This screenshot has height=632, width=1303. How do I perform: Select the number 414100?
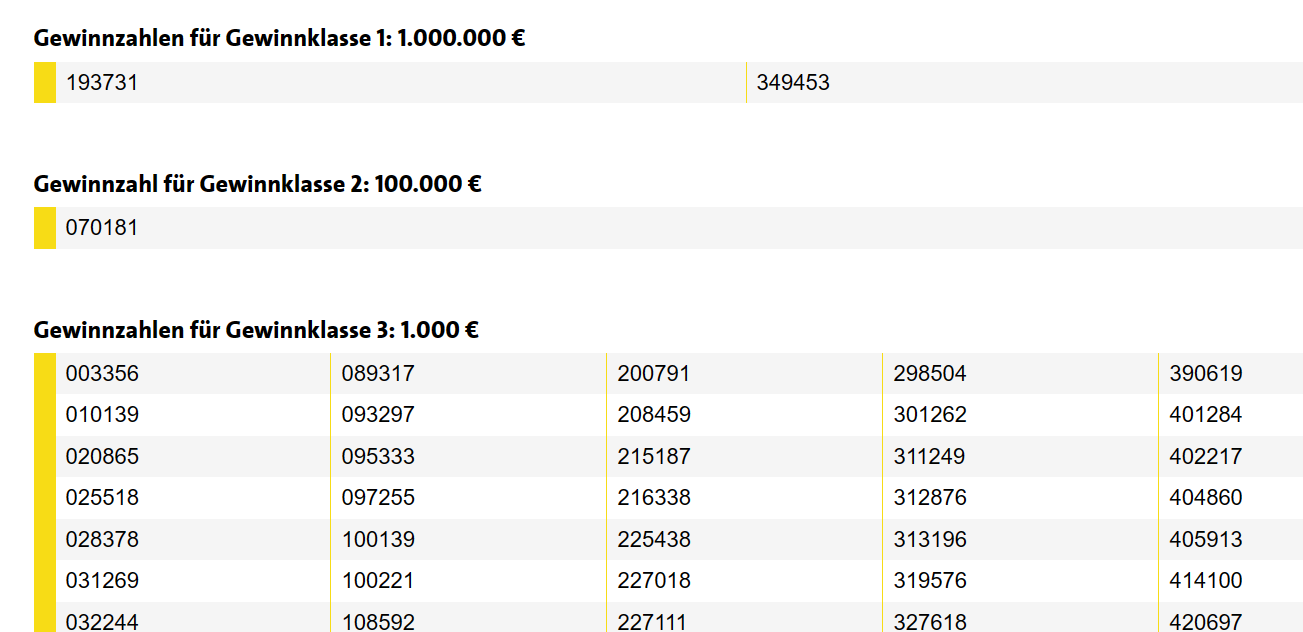[1206, 581]
